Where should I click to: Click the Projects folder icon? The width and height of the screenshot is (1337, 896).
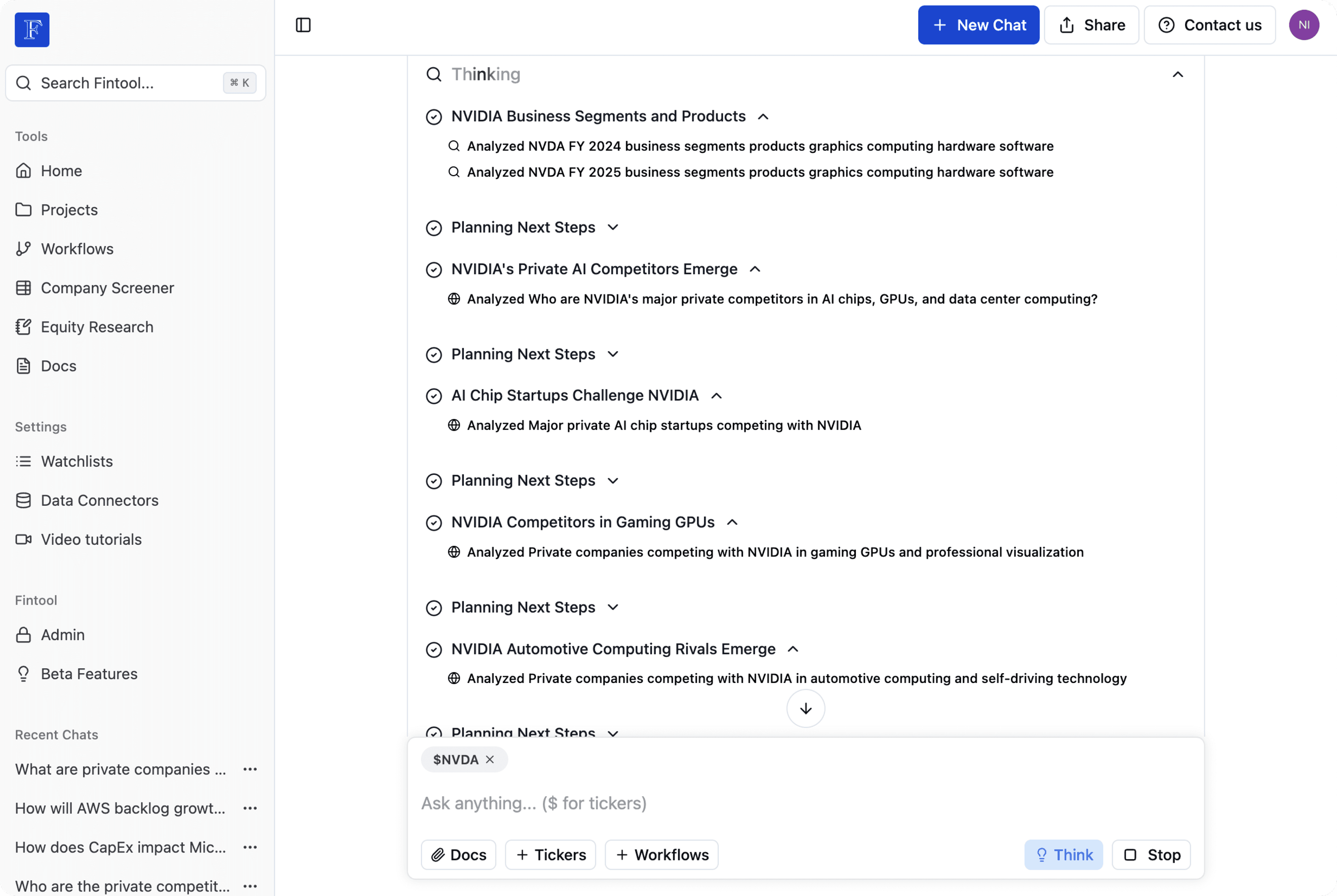(x=23, y=210)
